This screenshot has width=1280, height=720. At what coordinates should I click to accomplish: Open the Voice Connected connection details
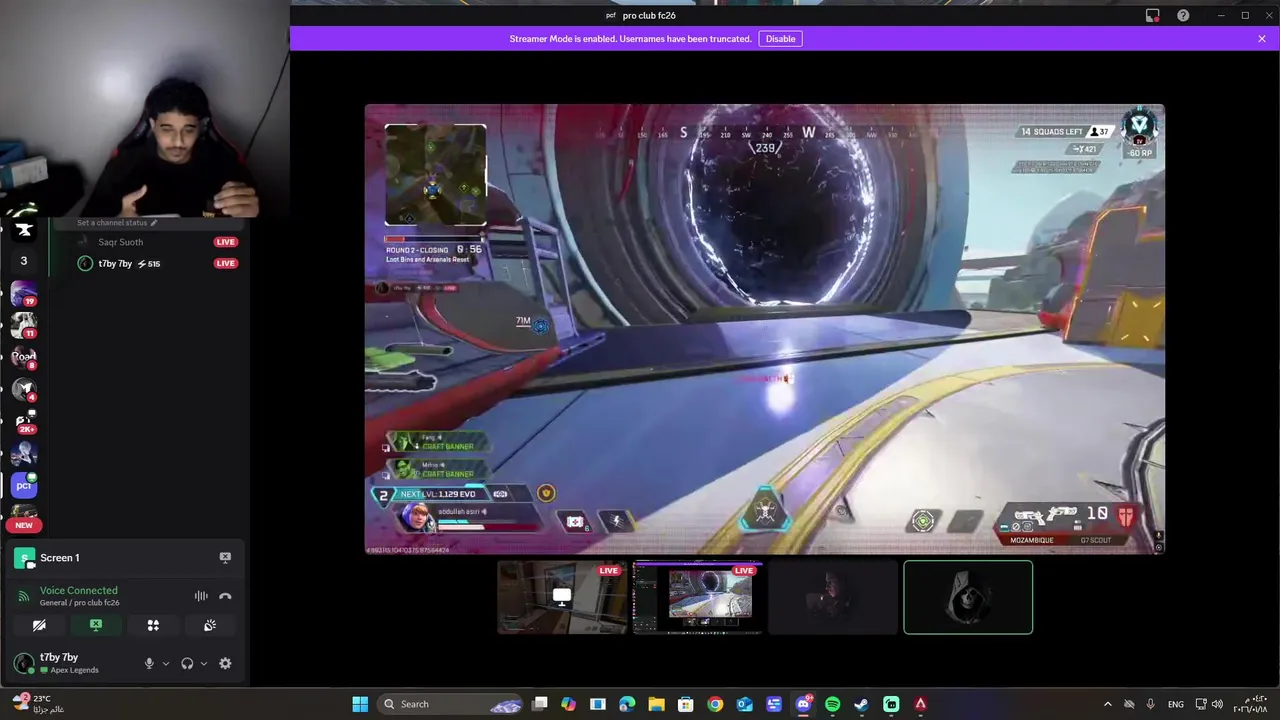(x=78, y=591)
